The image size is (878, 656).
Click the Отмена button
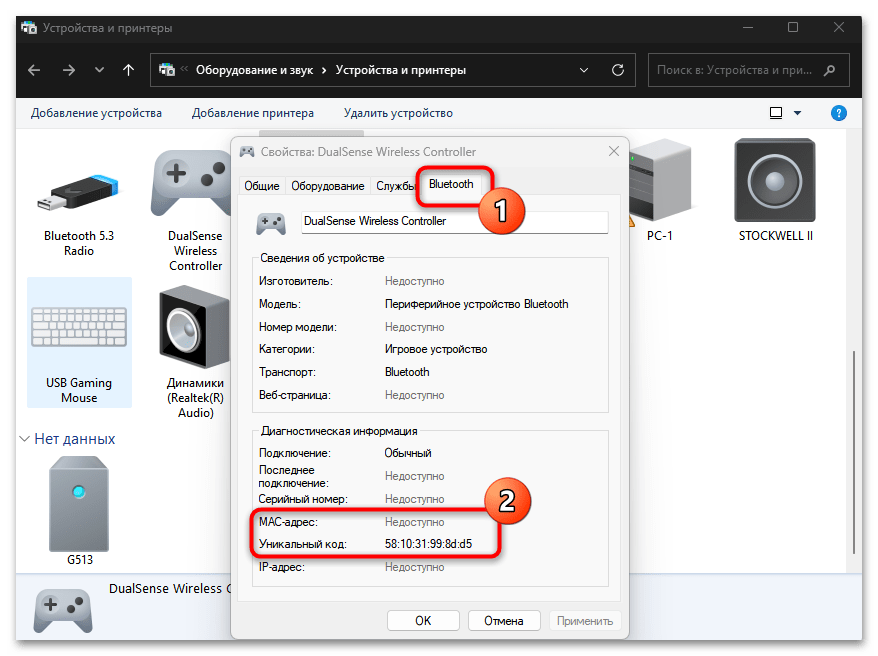[504, 621]
